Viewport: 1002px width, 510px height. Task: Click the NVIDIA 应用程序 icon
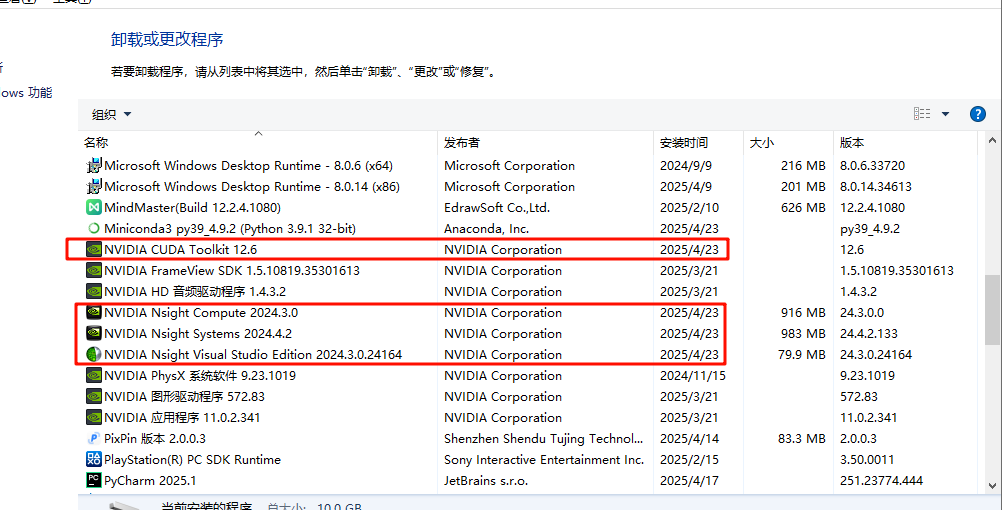coord(94,418)
